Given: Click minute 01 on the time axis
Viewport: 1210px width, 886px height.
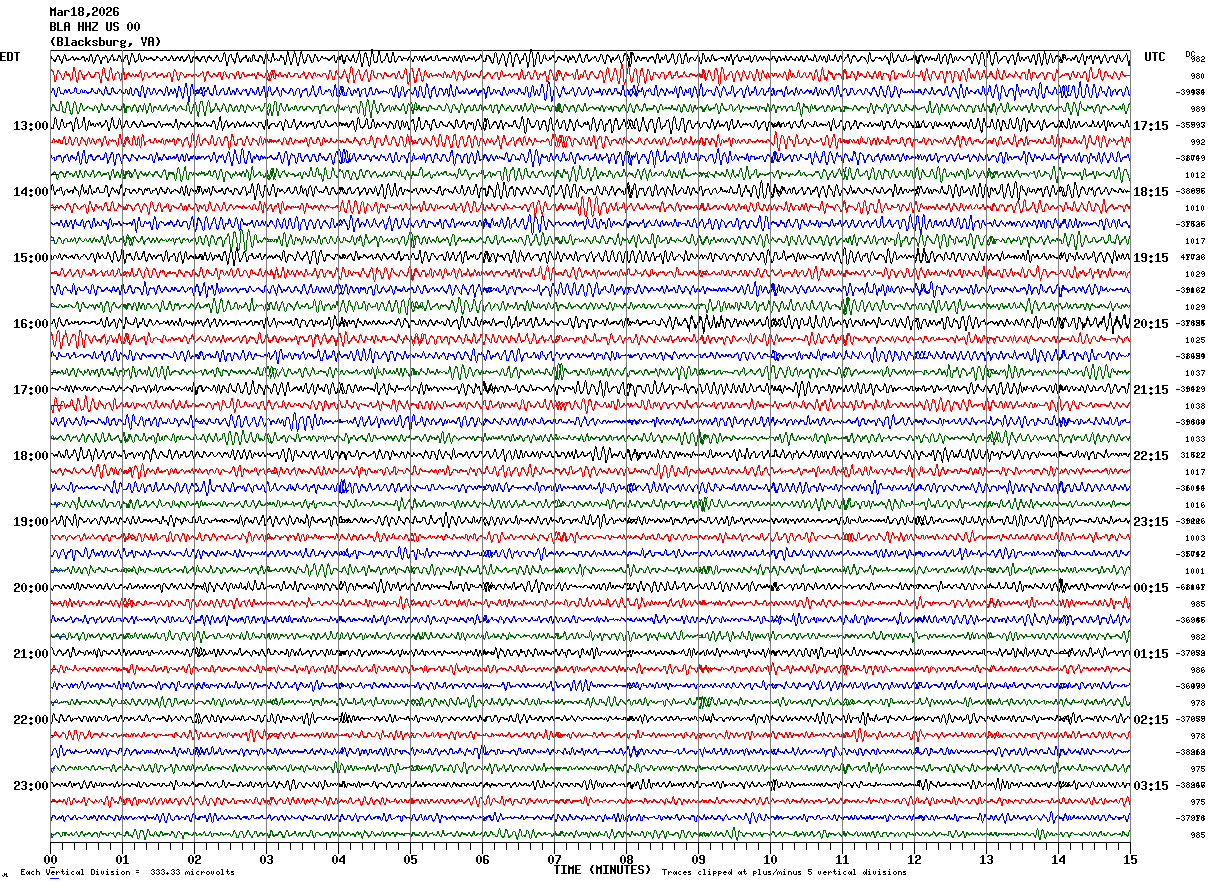Looking at the screenshot, I should pos(122,859).
